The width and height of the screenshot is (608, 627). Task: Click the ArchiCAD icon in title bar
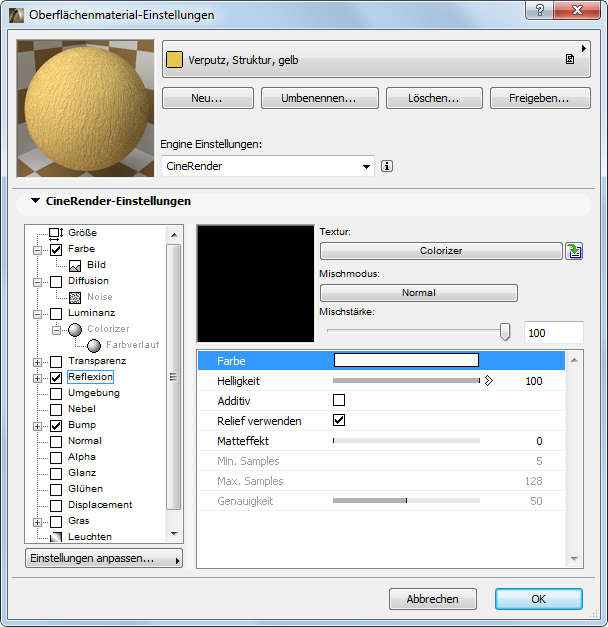tap(16, 15)
